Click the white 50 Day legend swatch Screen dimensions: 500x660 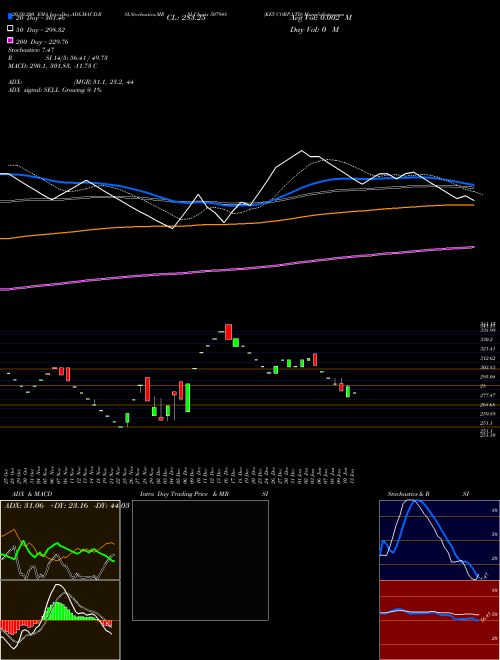pyautogui.click(x=10, y=29)
